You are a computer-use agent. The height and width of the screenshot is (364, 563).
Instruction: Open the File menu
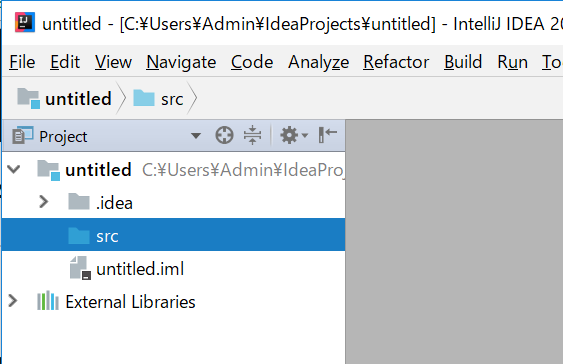(x=22, y=62)
